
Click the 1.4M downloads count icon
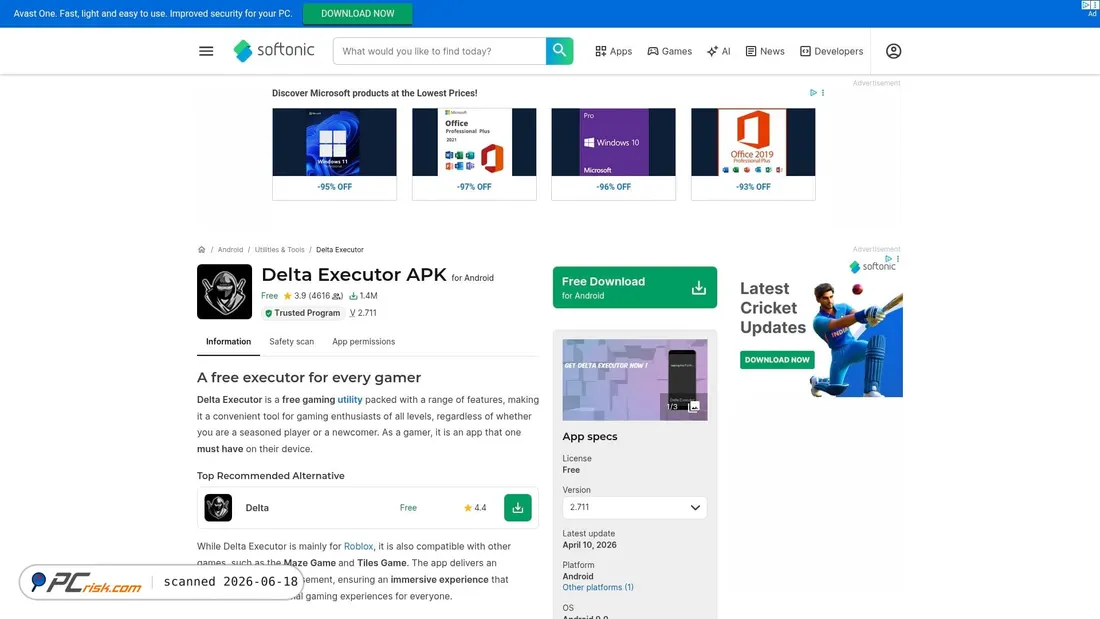coord(354,296)
